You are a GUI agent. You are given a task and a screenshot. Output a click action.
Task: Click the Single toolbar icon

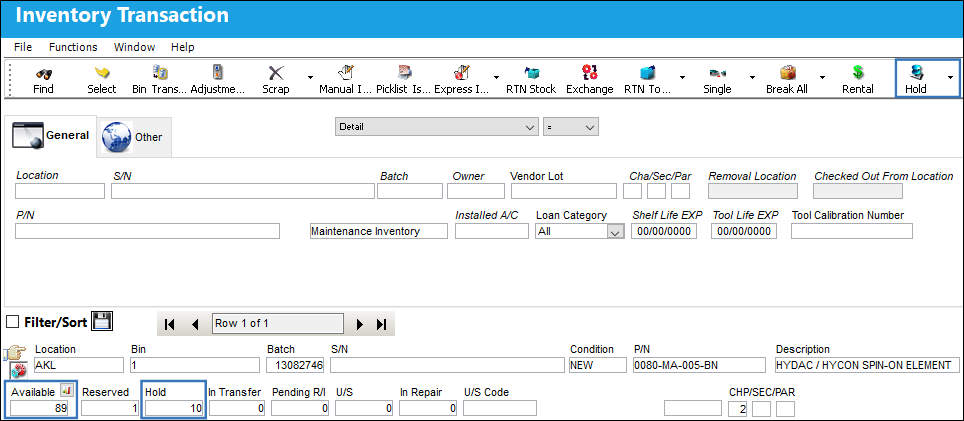tap(717, 73)
